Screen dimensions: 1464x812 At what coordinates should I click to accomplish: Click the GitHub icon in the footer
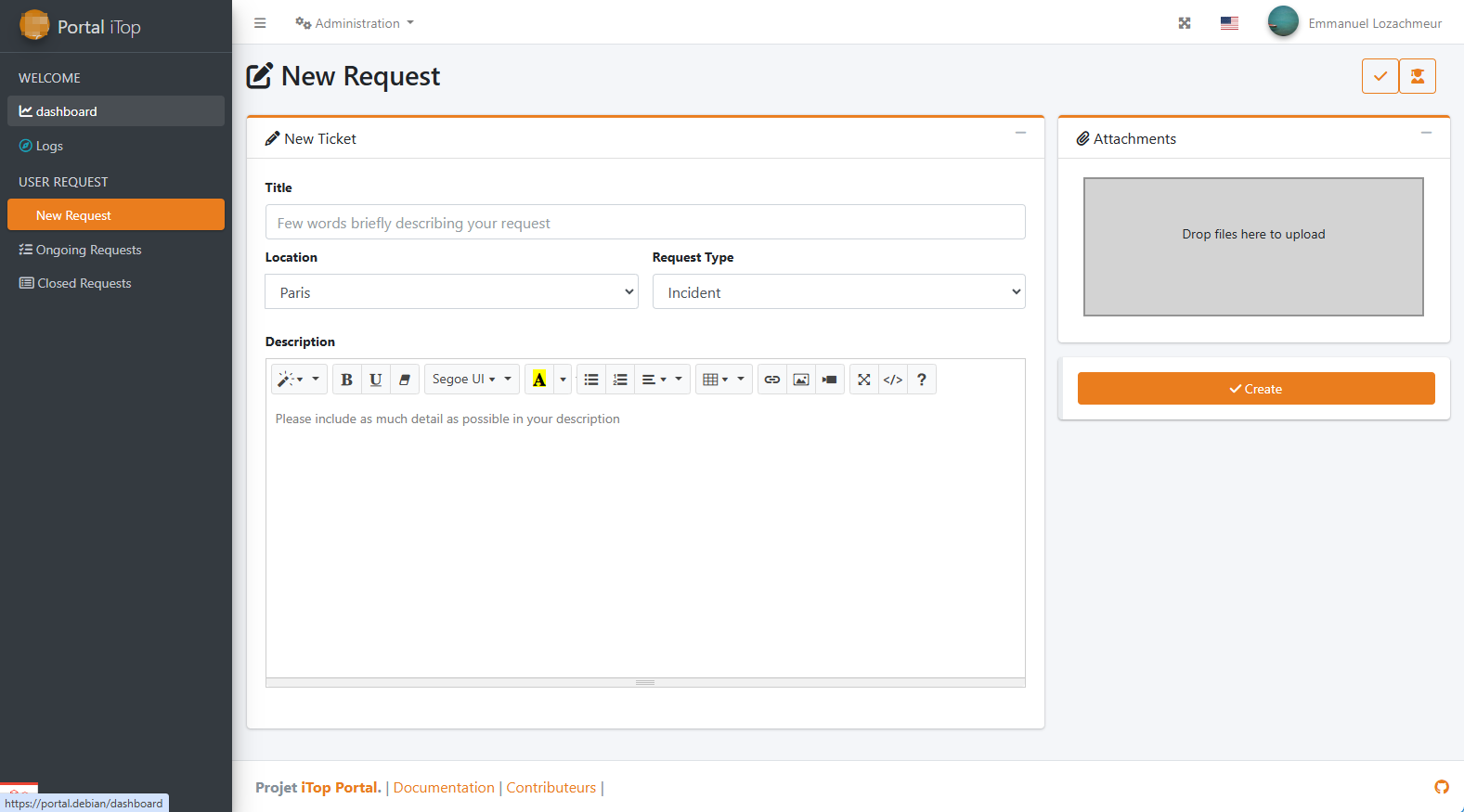pyautogui.click(x=1441, y=787)
